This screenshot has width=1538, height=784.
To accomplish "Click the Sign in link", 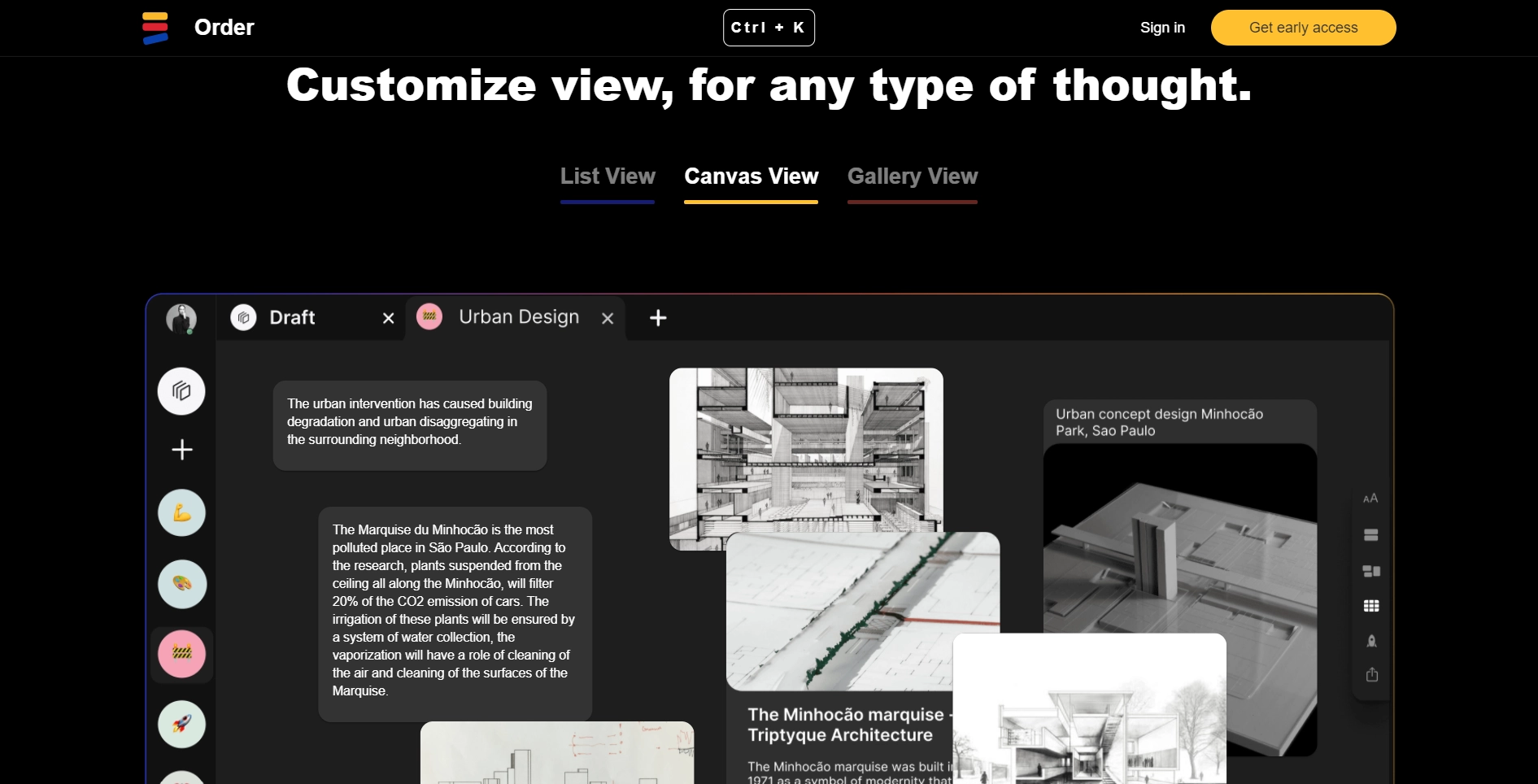I will (1162, 27).
